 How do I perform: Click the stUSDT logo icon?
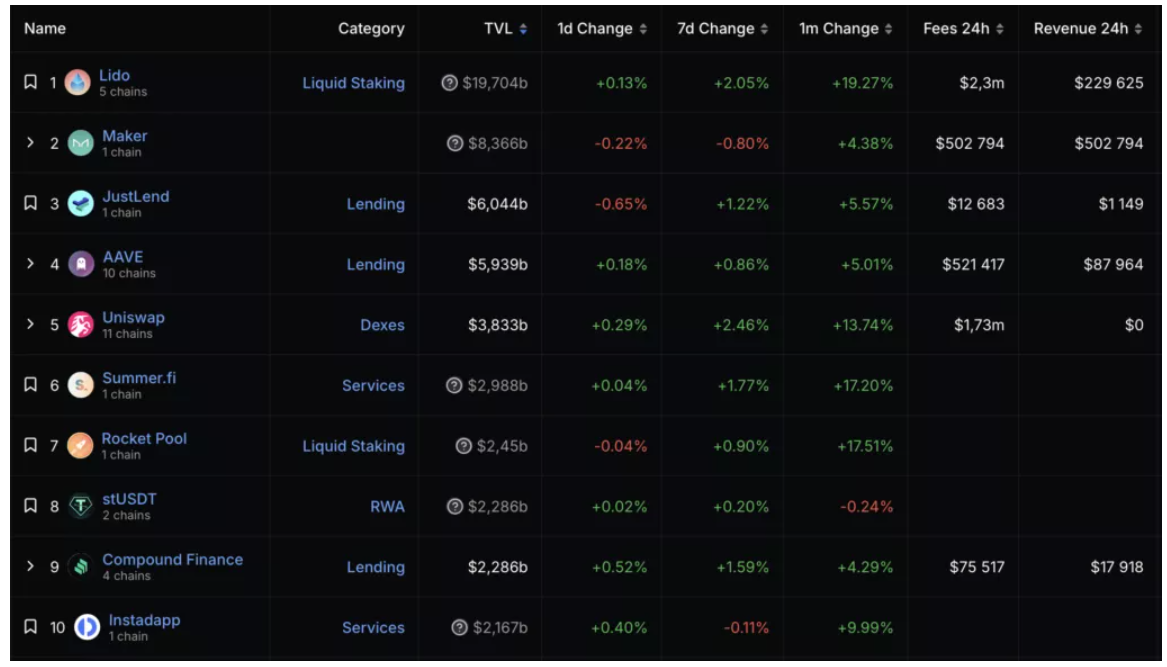point(80,507)
